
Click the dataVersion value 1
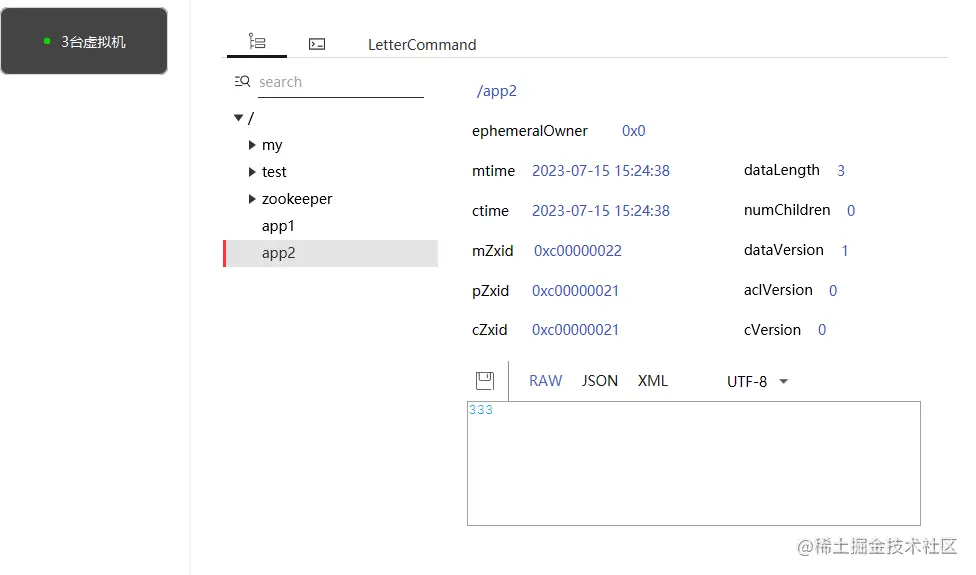[x=845, y=250]
